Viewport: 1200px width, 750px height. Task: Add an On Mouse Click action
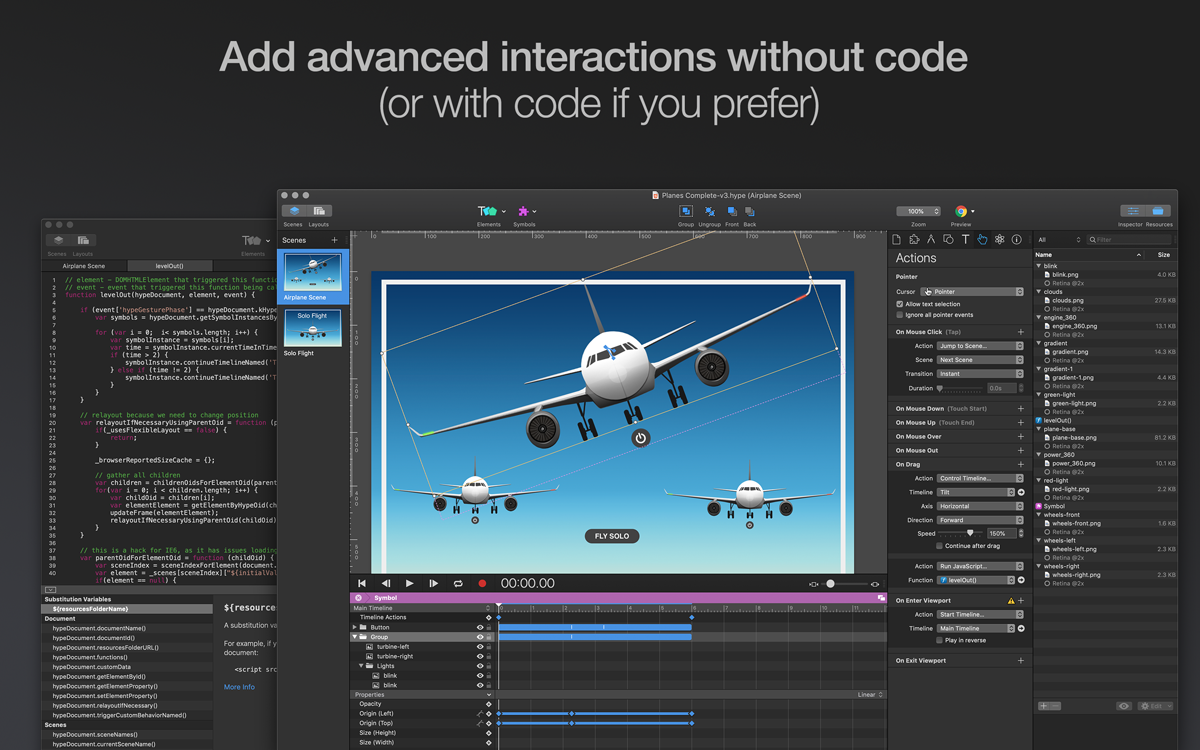(x=1021, y=332)
